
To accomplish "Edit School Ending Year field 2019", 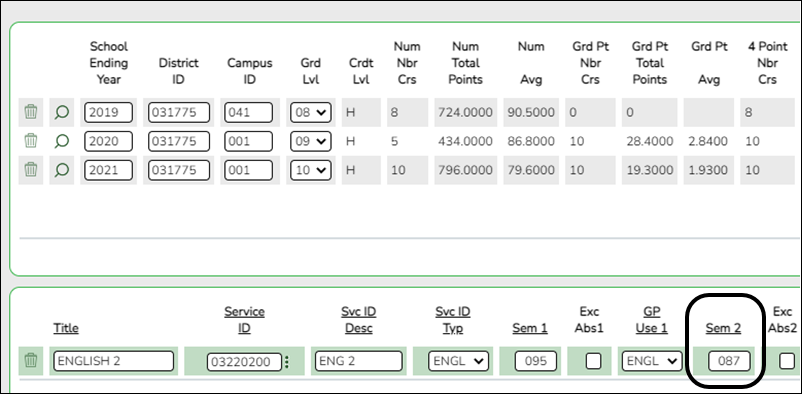I will tap(108, 112).
